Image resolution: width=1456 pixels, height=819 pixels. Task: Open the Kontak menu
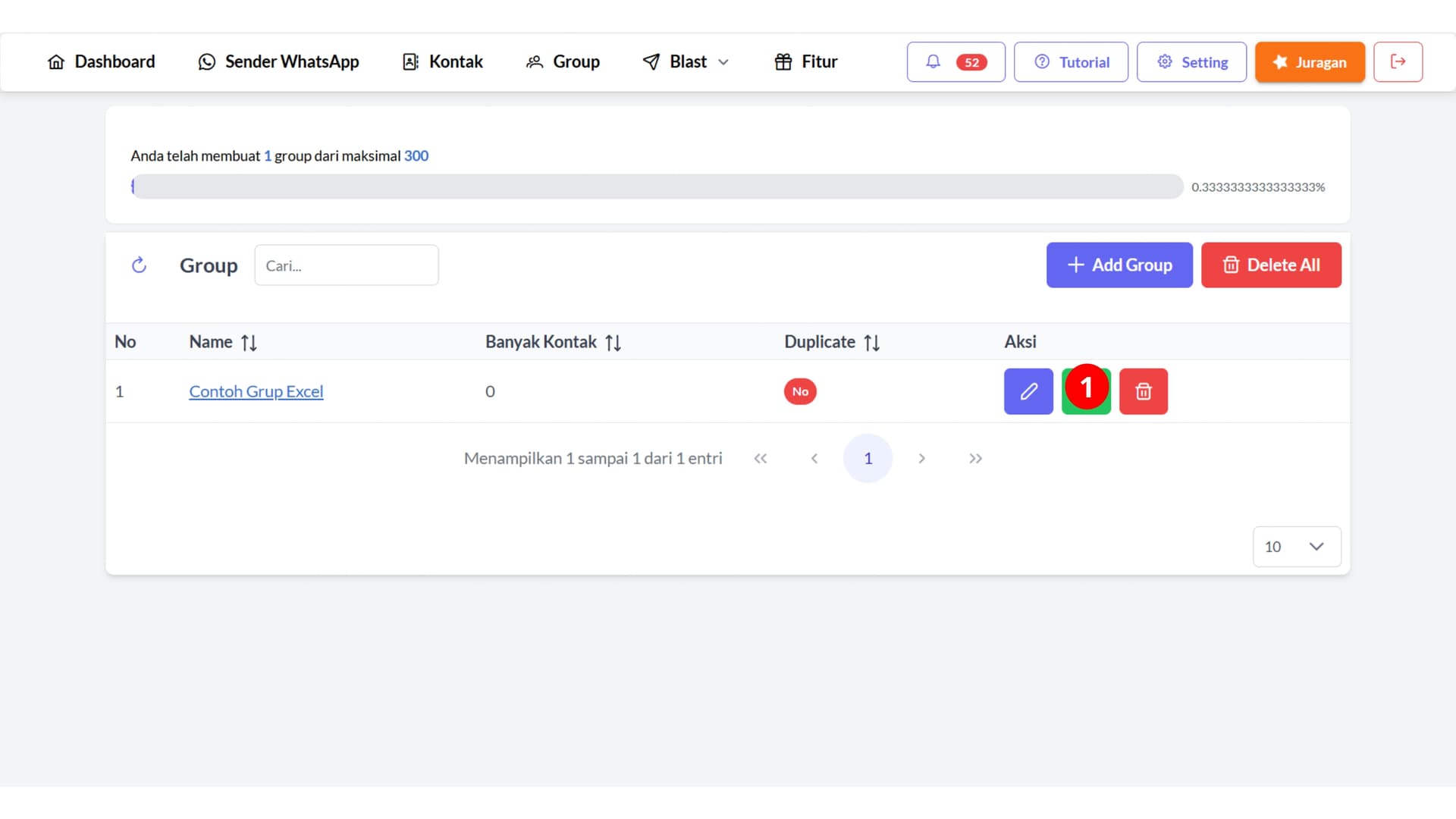(442, 62)
